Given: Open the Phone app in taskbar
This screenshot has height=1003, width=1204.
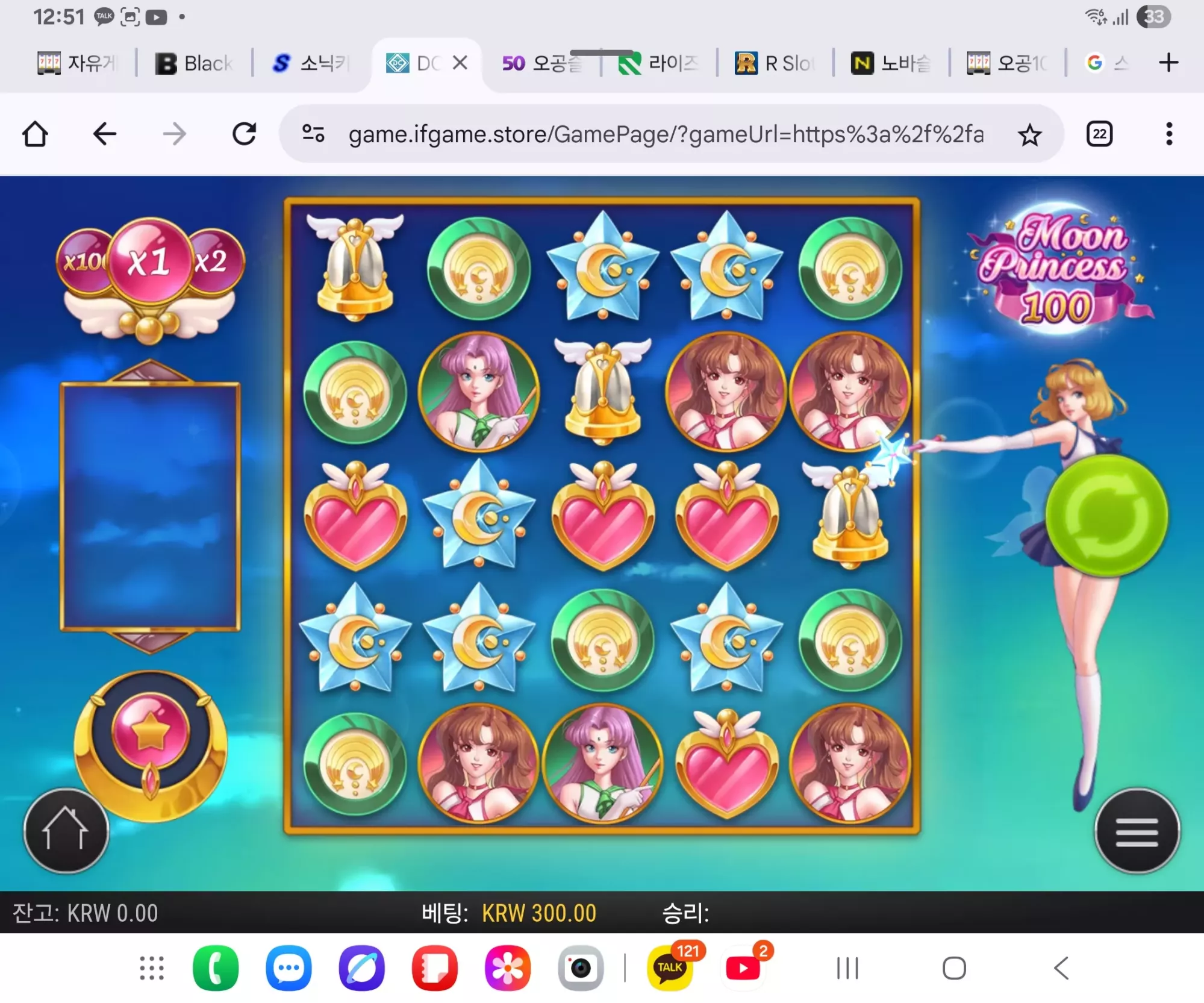Looking at the screenshot, I should [x=216, y=968].
